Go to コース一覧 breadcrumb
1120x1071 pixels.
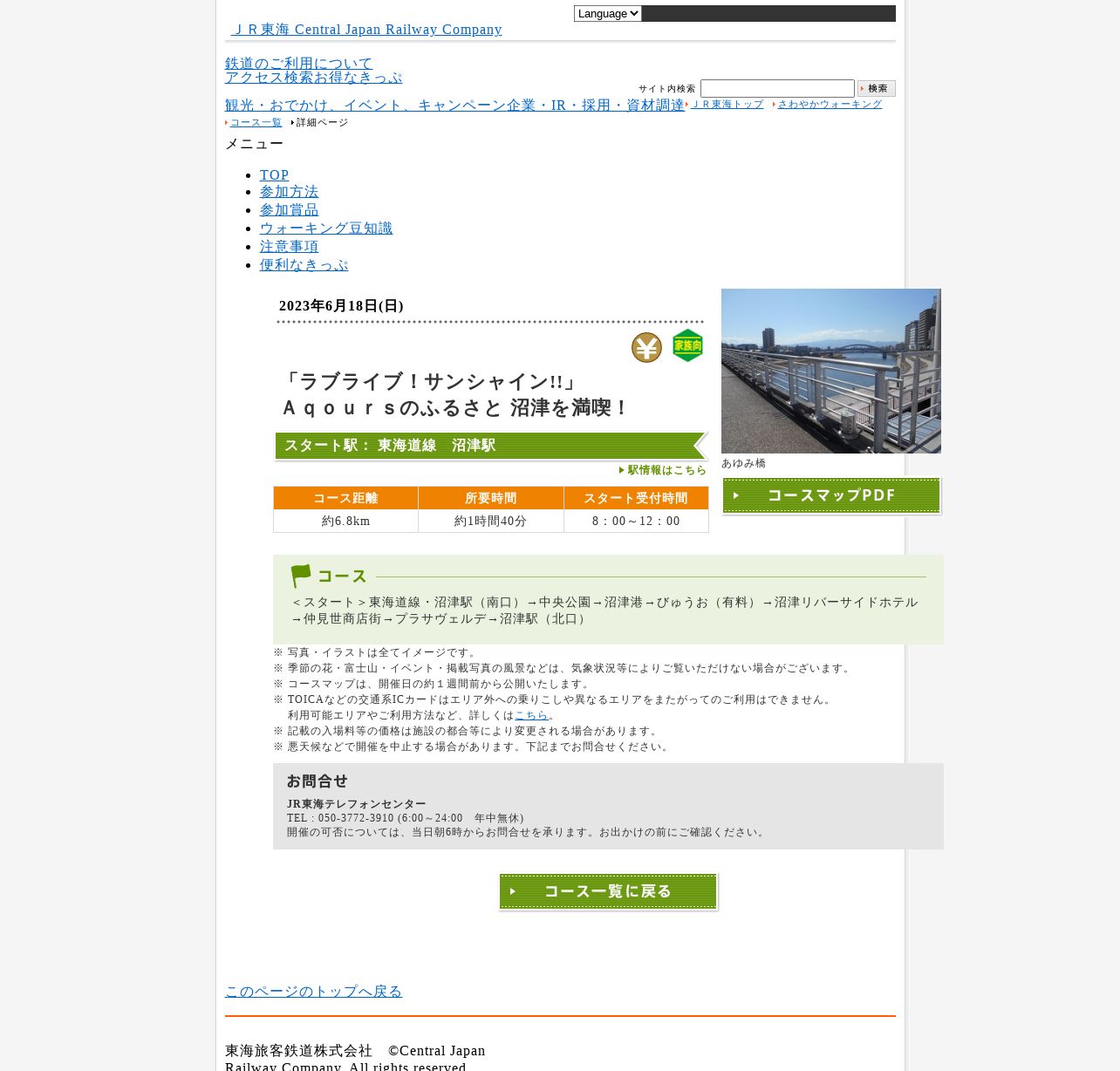pyautogui.click(x=256, y=123)
